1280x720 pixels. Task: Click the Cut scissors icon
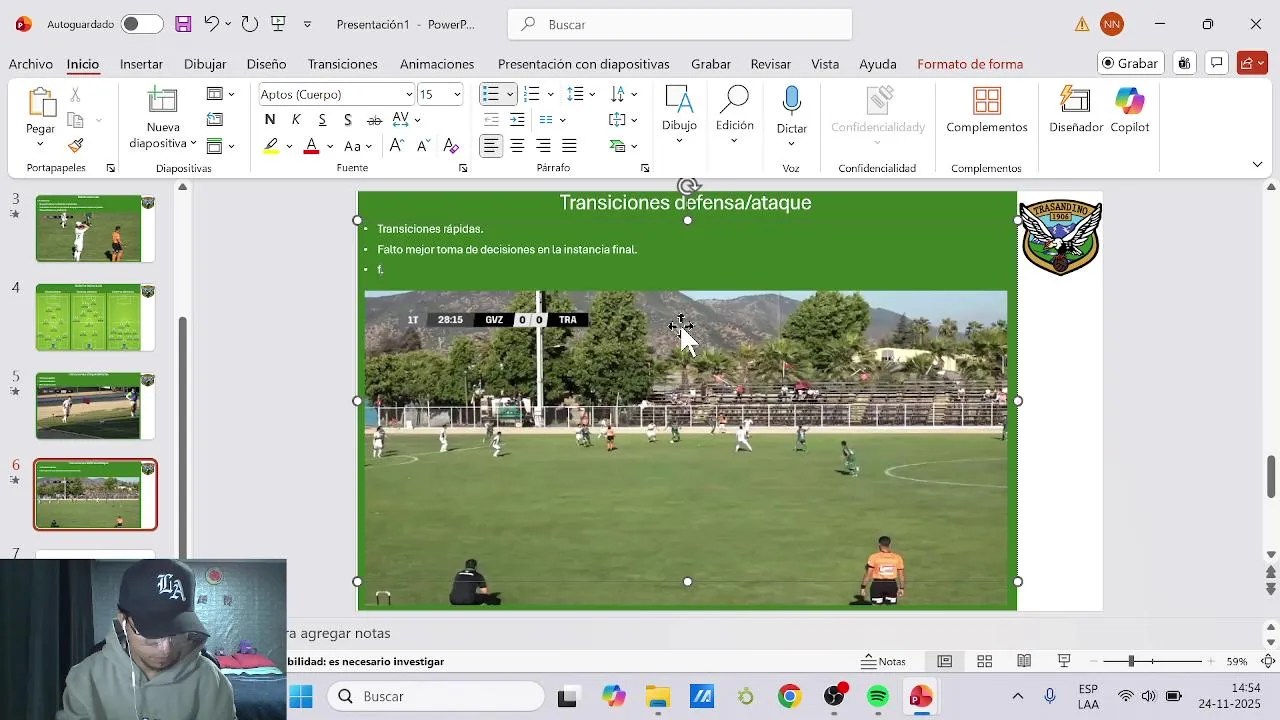(x=75, y=95)
